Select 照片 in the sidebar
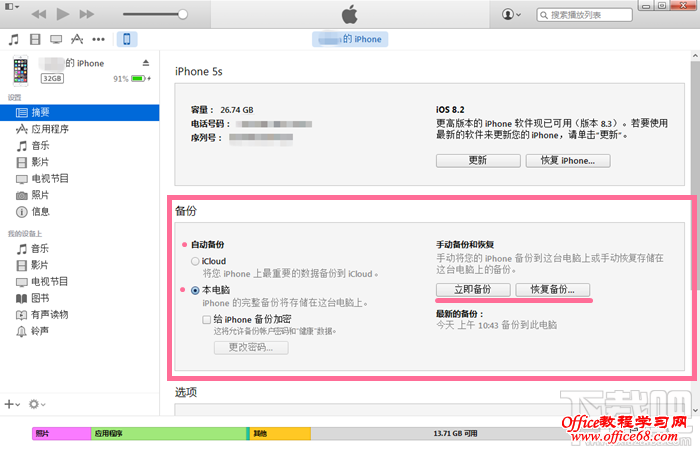The image size is (700, 451). 79,195
